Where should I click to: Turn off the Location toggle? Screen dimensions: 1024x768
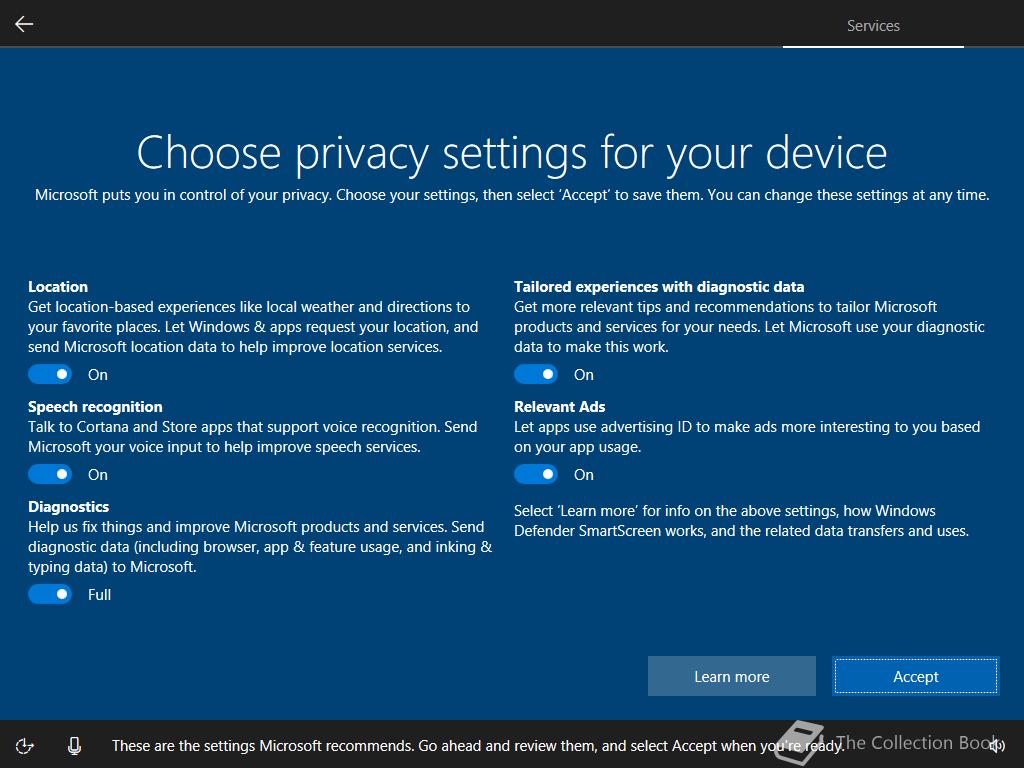pos(50,374)
